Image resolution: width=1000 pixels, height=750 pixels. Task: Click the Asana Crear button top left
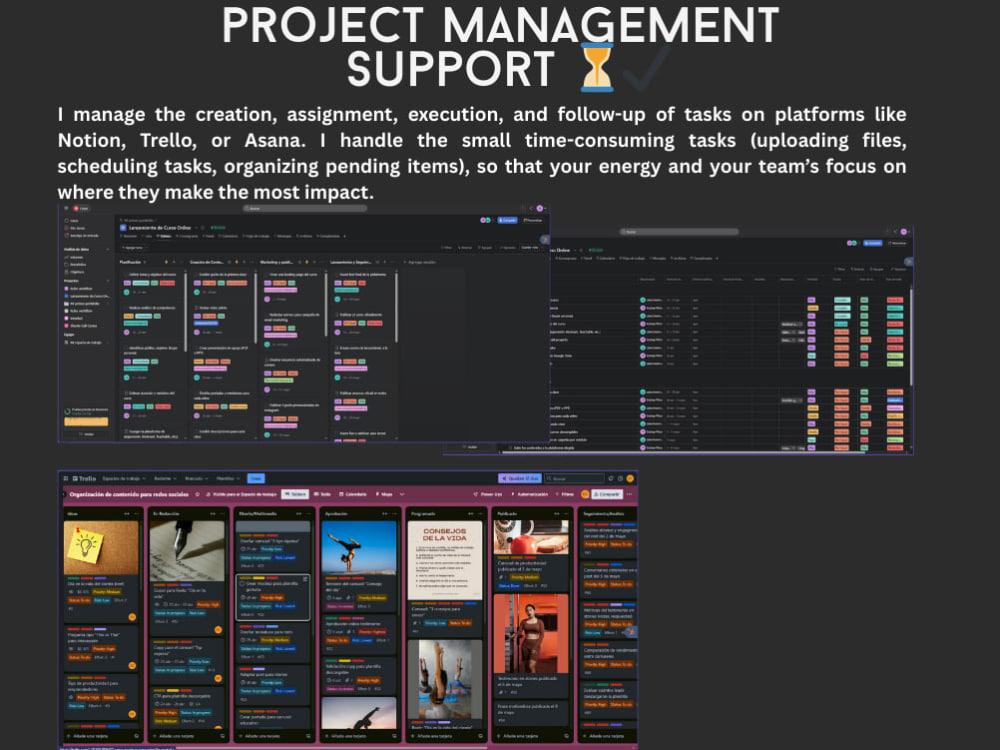81,209
